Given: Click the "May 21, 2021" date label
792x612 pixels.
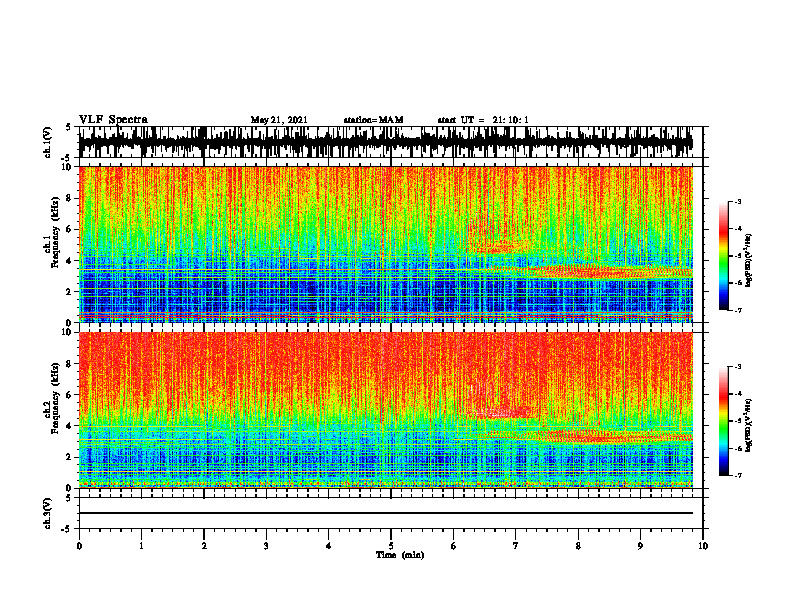Looking at the screenshot, I should pos(279,120).
